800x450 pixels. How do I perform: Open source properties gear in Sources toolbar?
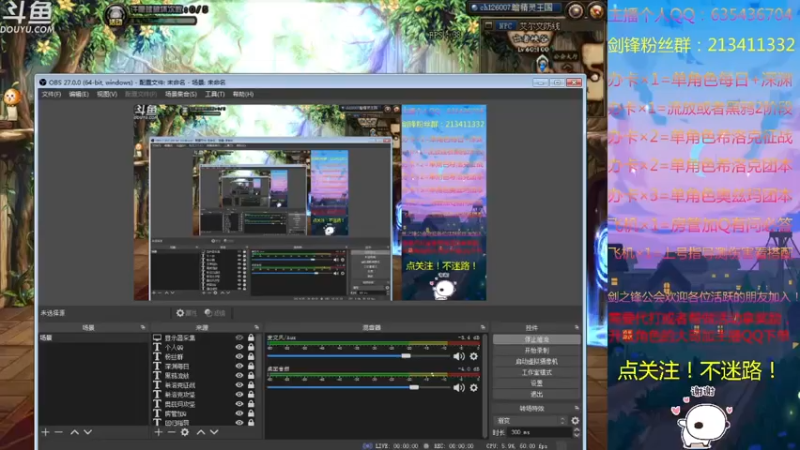[x=185, y=432]
